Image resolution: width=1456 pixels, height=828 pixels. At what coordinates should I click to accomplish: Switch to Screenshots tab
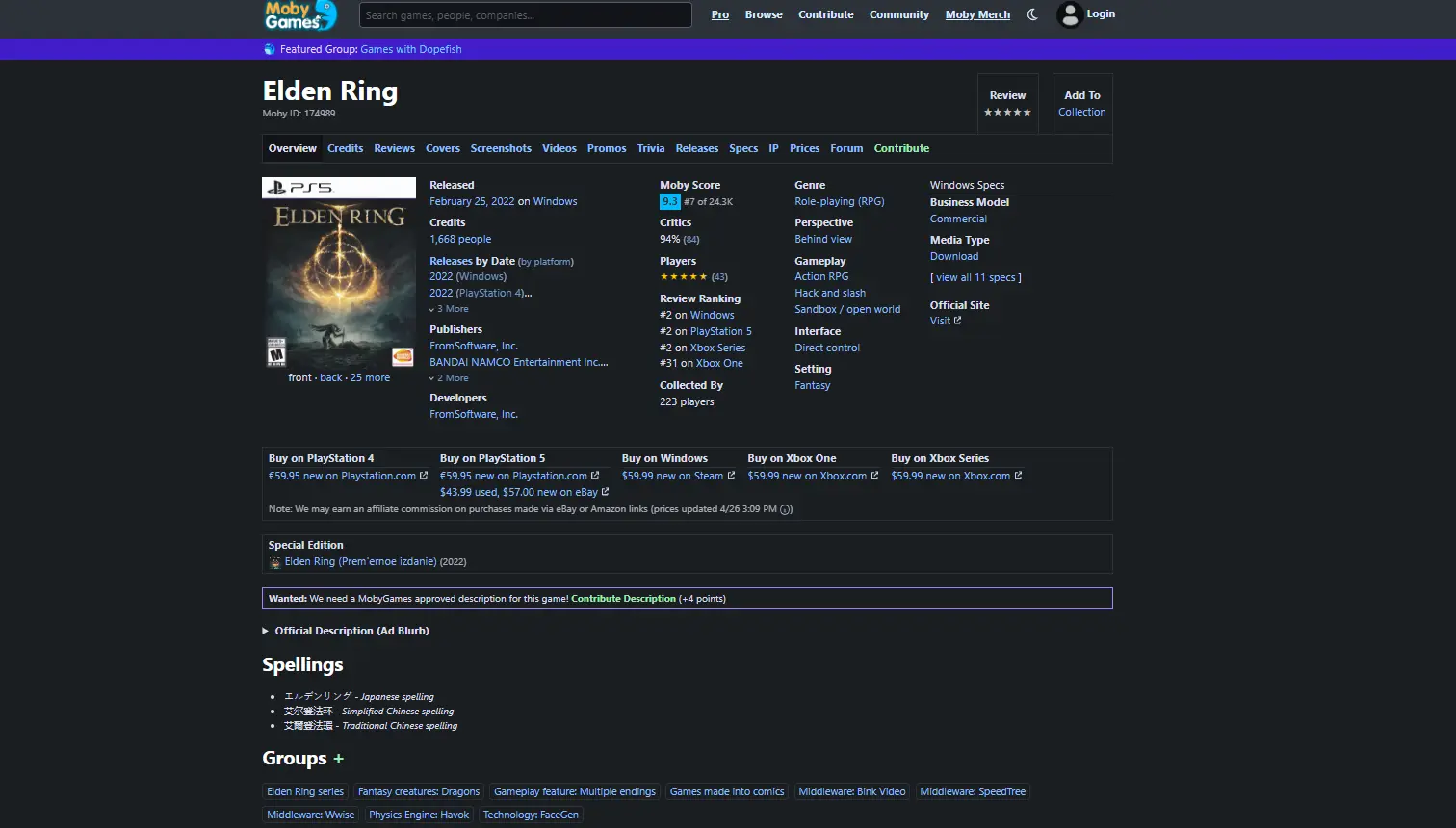pyautogui.click(x=501, y=148)
